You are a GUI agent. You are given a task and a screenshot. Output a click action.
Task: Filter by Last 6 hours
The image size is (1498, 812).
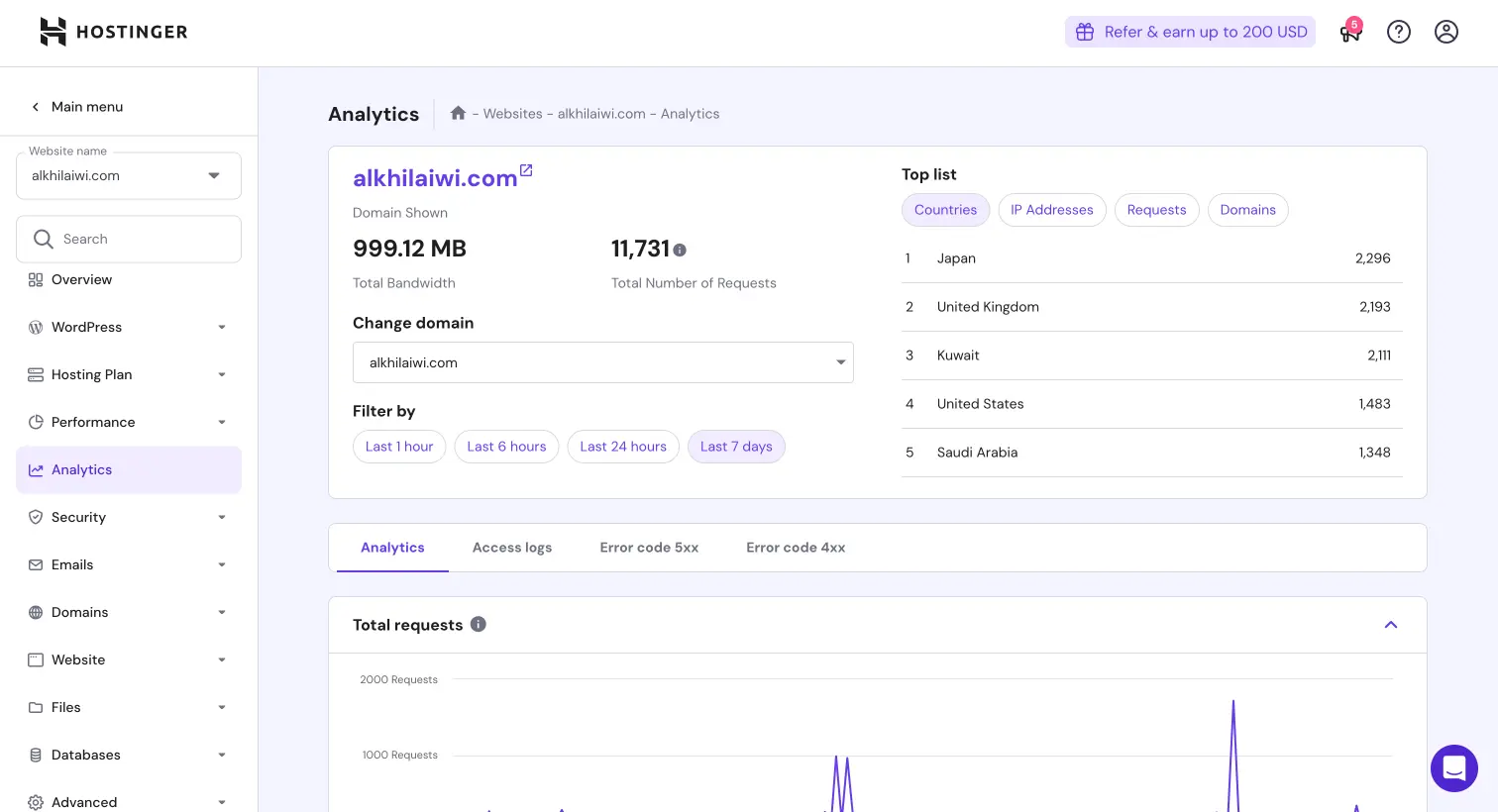pos(506,447)
